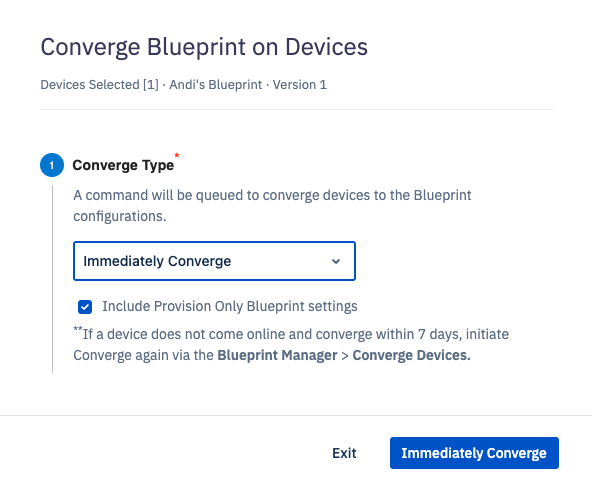Click the vertical step connector line below step 1
This screenshot has height=486, width=592.
click(x=52, y=279)
